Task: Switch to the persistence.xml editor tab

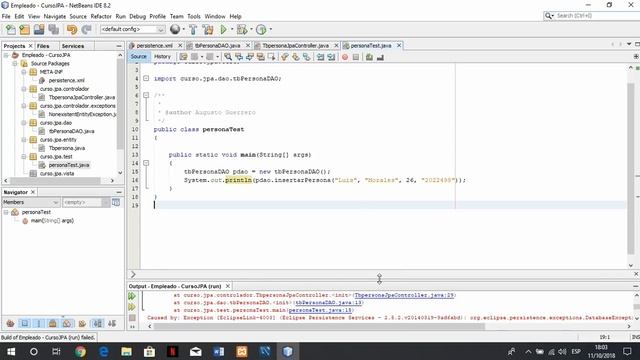Action: pyautogui.click(x=154, y=46)
